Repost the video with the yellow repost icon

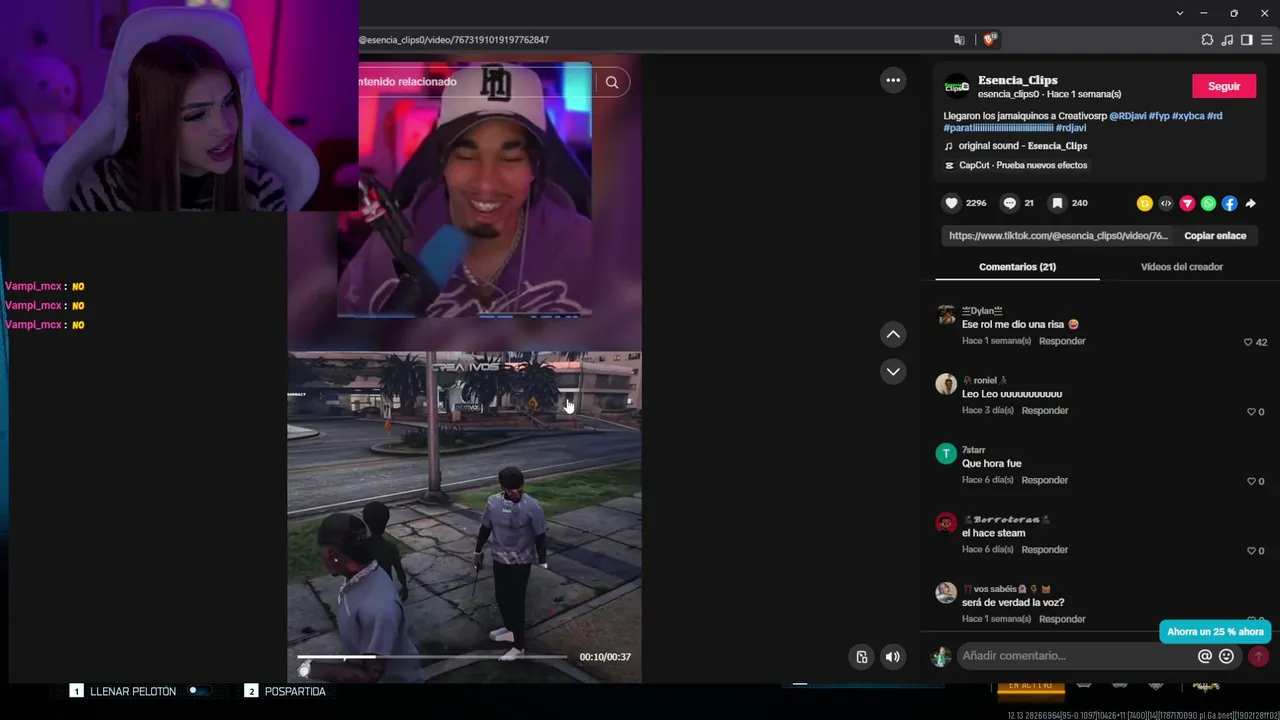click(1144, 203)
